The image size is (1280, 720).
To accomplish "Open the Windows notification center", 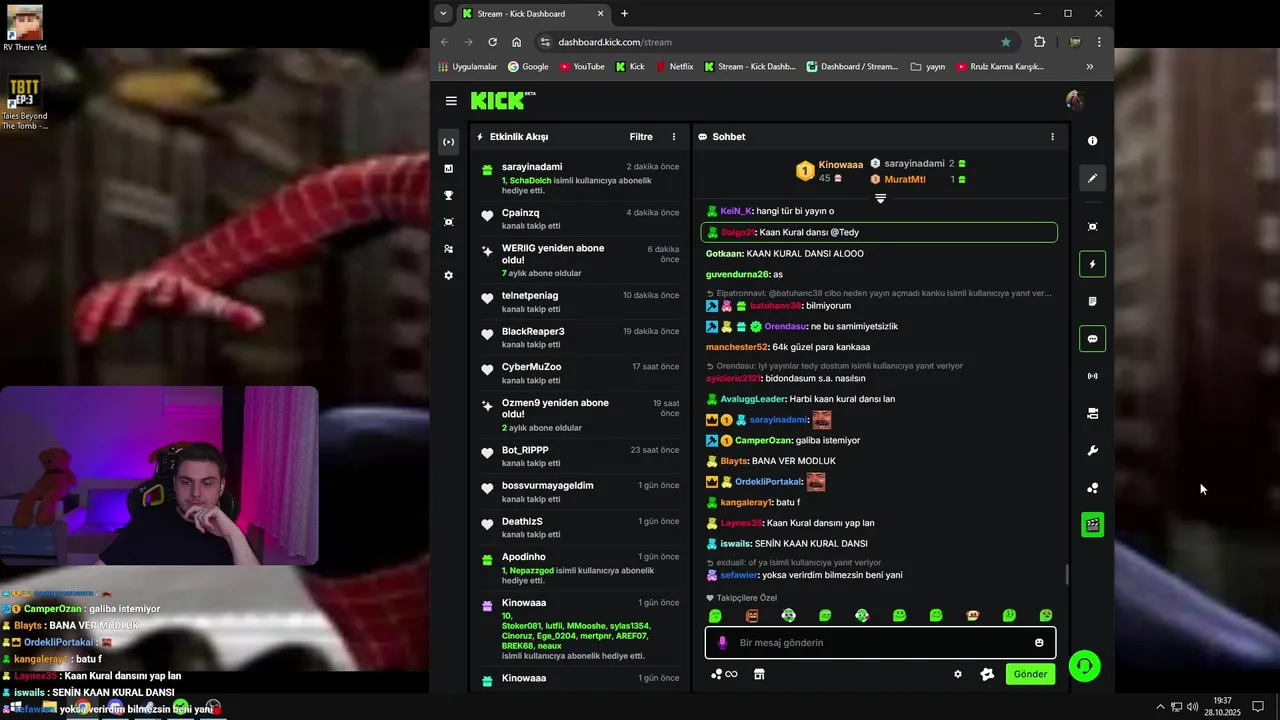I will tap(1258, 707).
